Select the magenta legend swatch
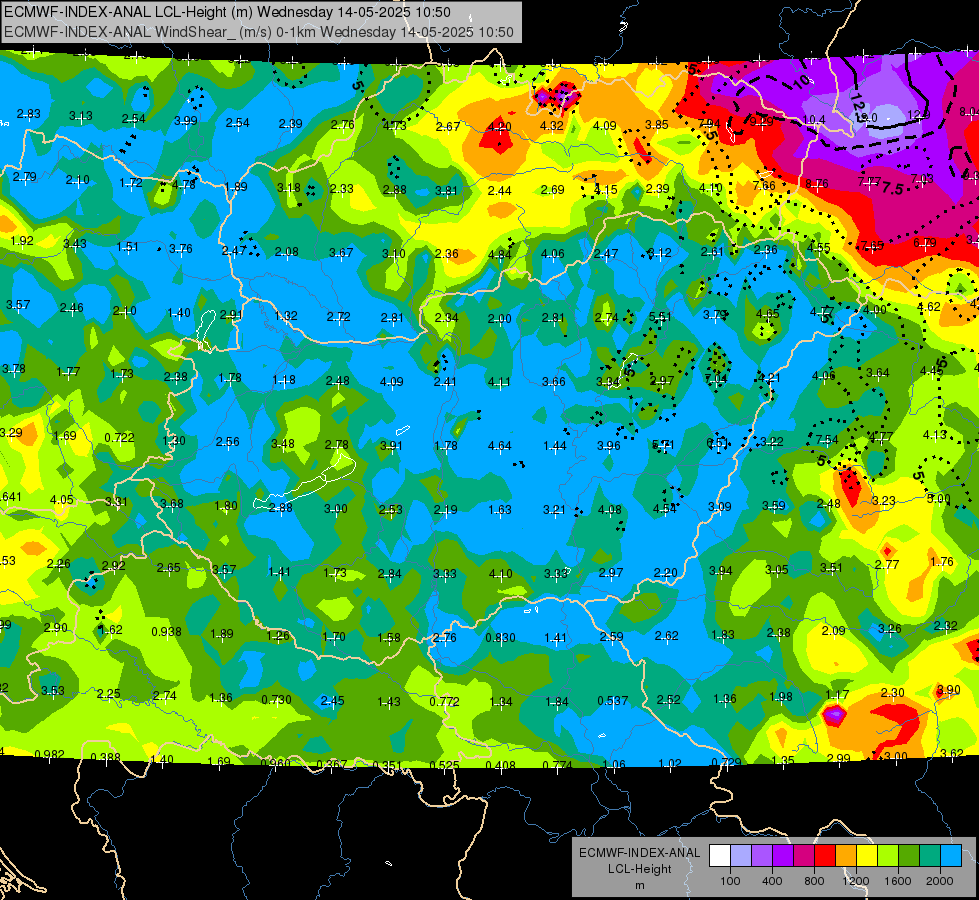 pyautogui.click(x=804, y=856)
